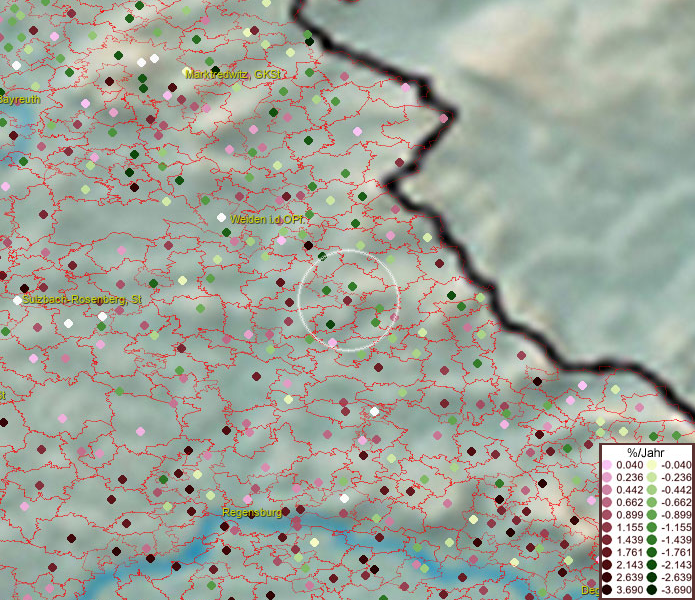The height and width of the screenshot is (600, 695).
Task: Click the -0.662 legend swatch
Action: (x=652, y=503)
